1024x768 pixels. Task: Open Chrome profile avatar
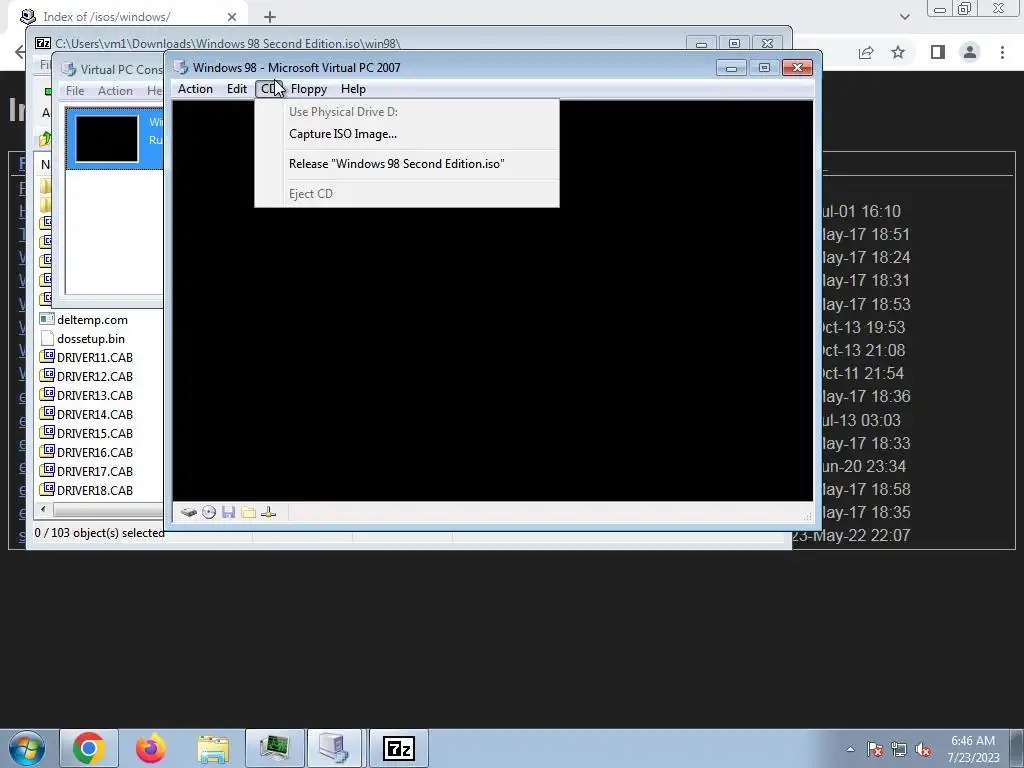(x=970, y=52)
